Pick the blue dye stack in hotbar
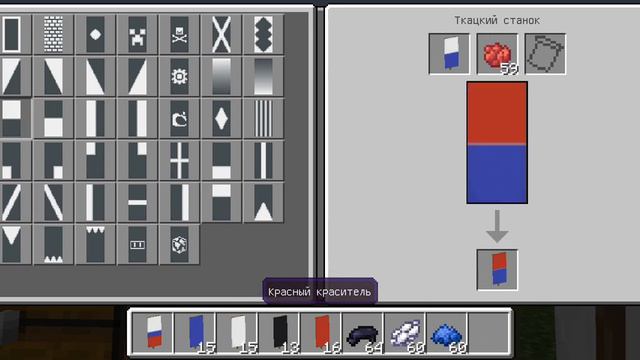Screen dimensions: 640x360 447,332
